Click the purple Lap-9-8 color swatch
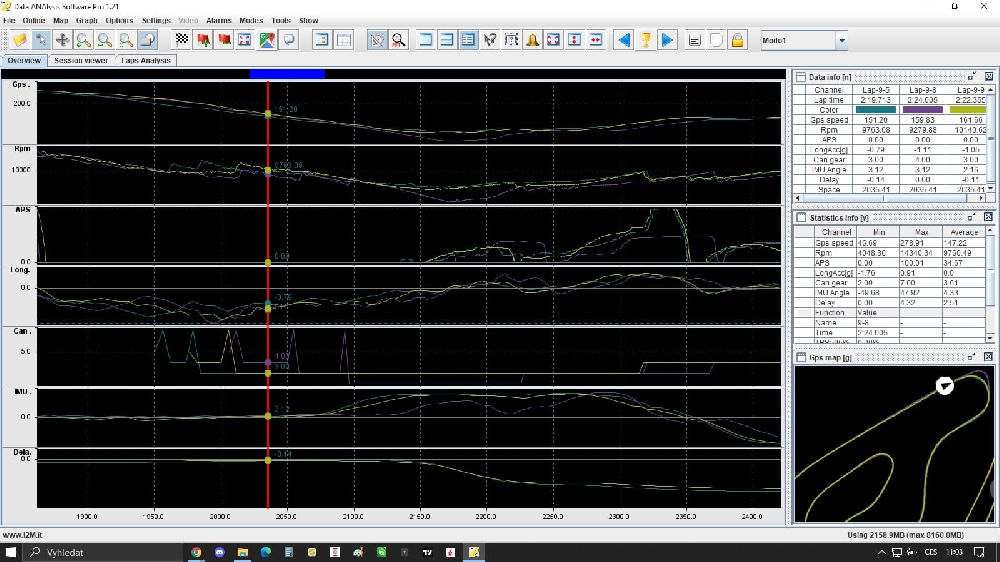 [x=922, y=110]
